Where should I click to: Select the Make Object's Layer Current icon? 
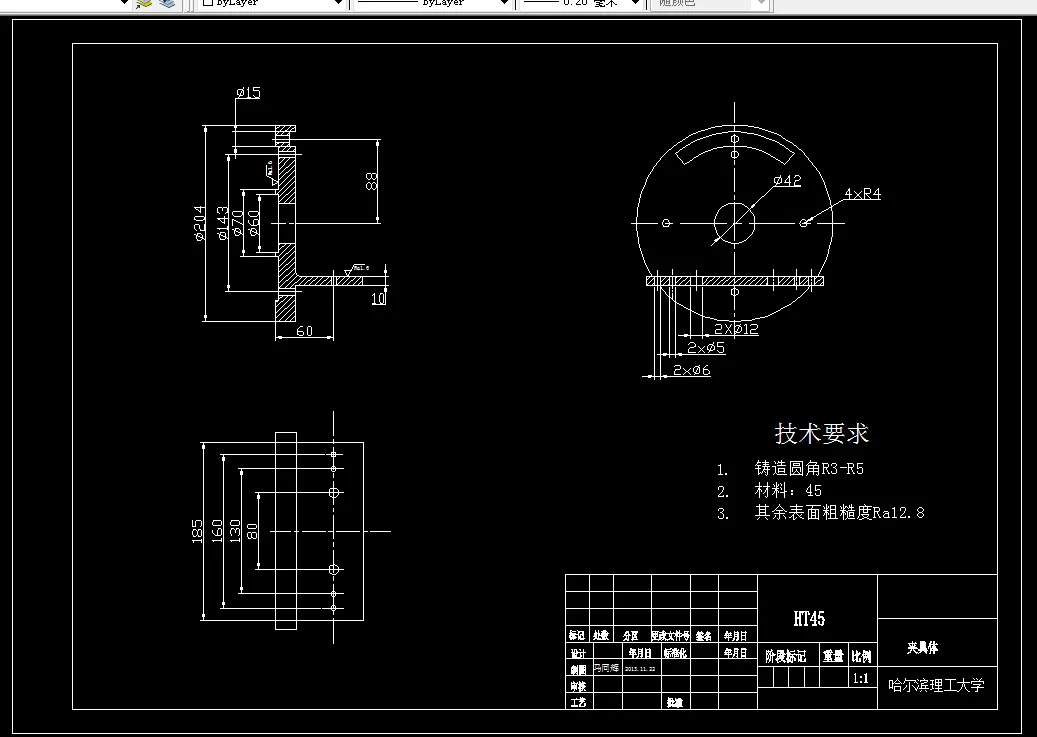143,4
